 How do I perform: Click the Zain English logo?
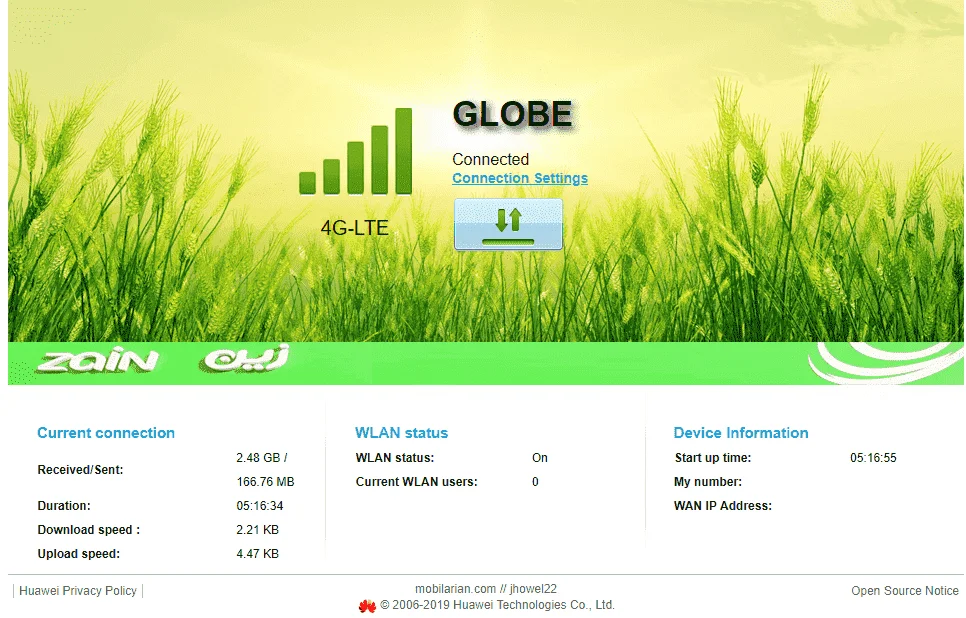click(99, 361)
